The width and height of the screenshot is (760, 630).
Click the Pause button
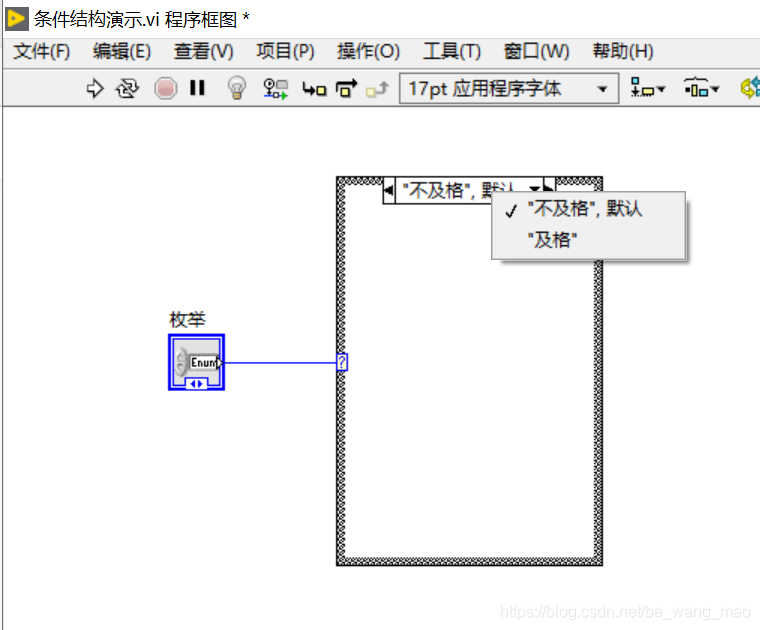[x=197, y=88]
